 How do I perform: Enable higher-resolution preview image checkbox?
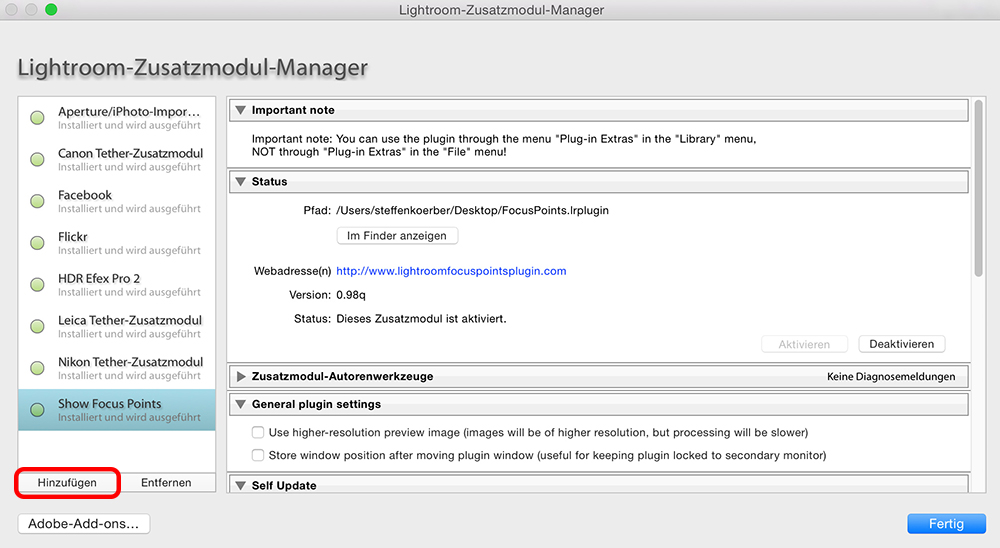(x=258, y=433)
